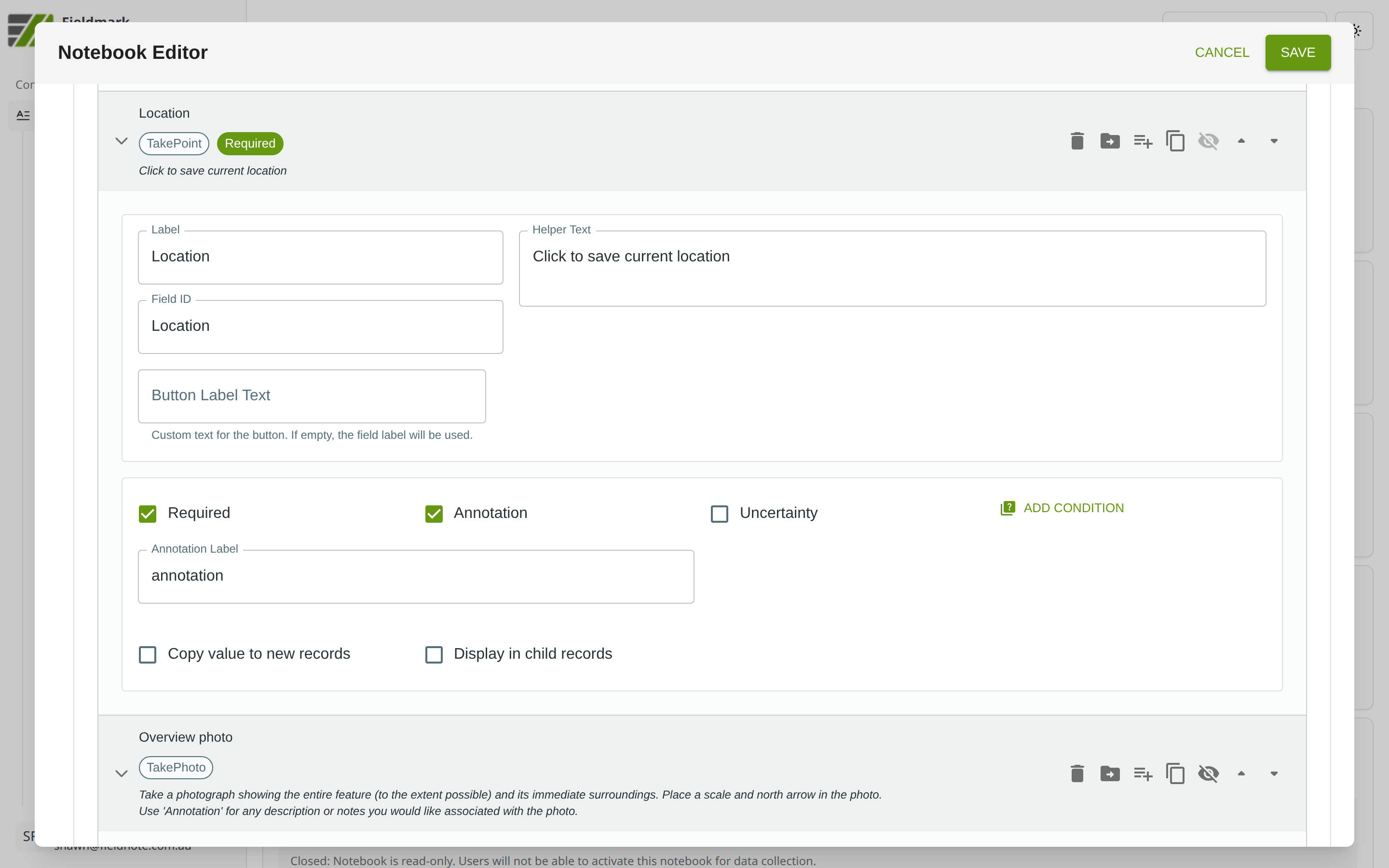Viewport: 1389px width, 868px height.
Task: Click ADD CONDITION link
Action: click(1062, 508)
